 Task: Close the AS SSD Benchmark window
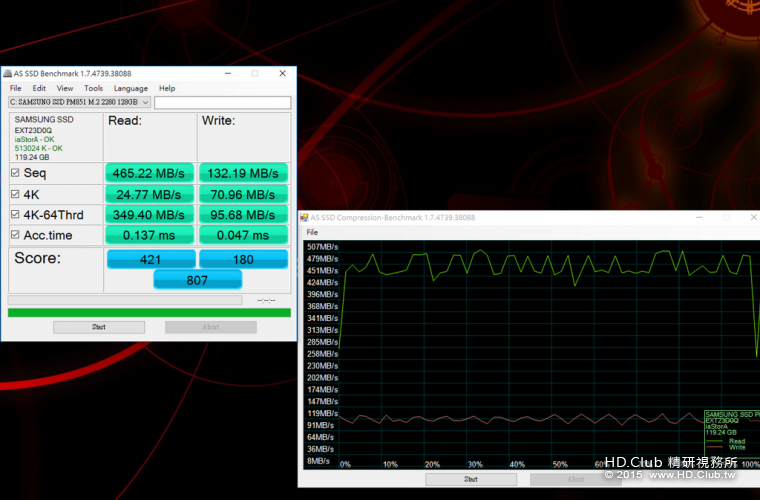click(x=283, y=73)
